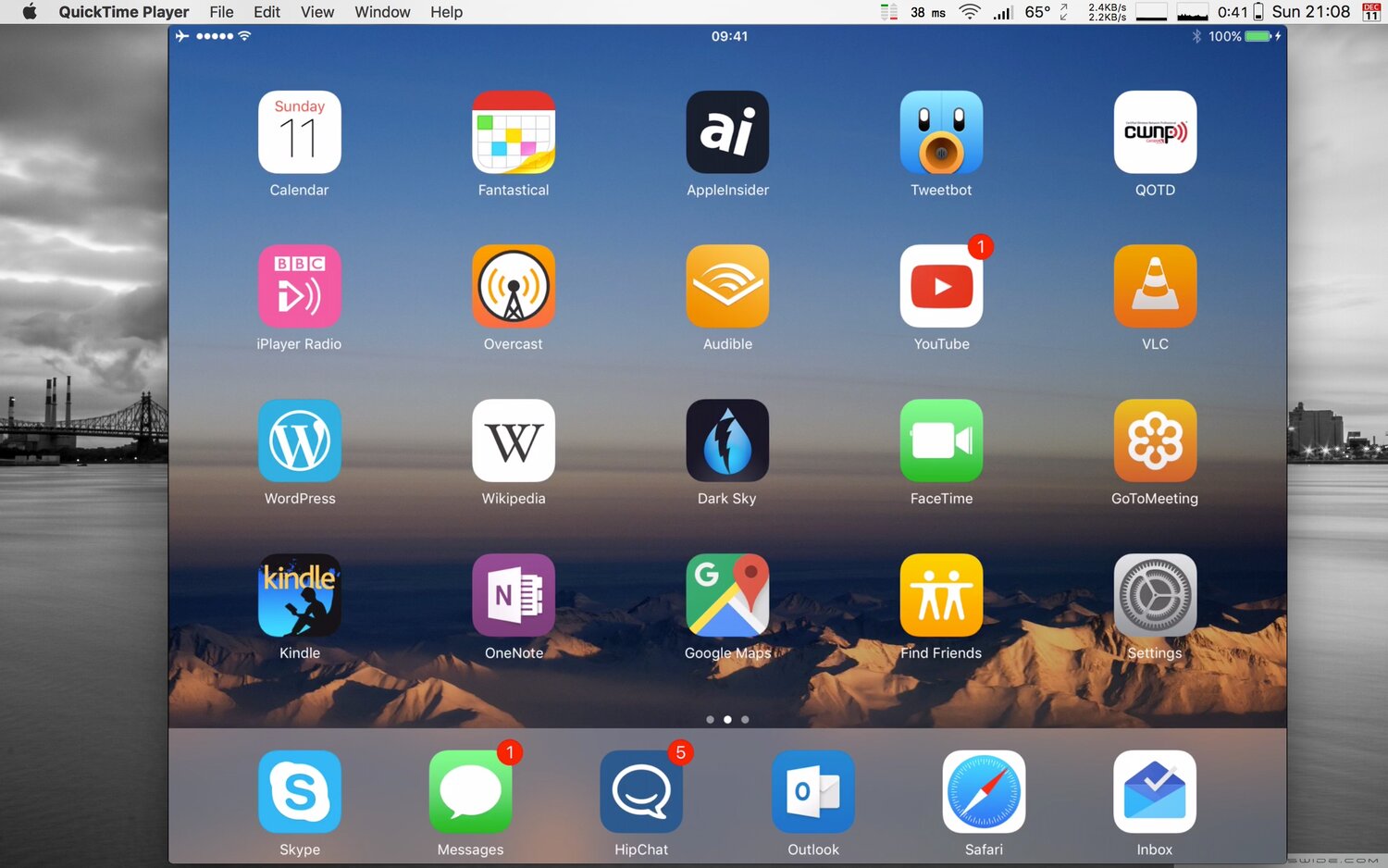The width and height of the screenshot is (1388, 868).
Task: Open the OneNote app icon
Action: click(x=514, y=595)
